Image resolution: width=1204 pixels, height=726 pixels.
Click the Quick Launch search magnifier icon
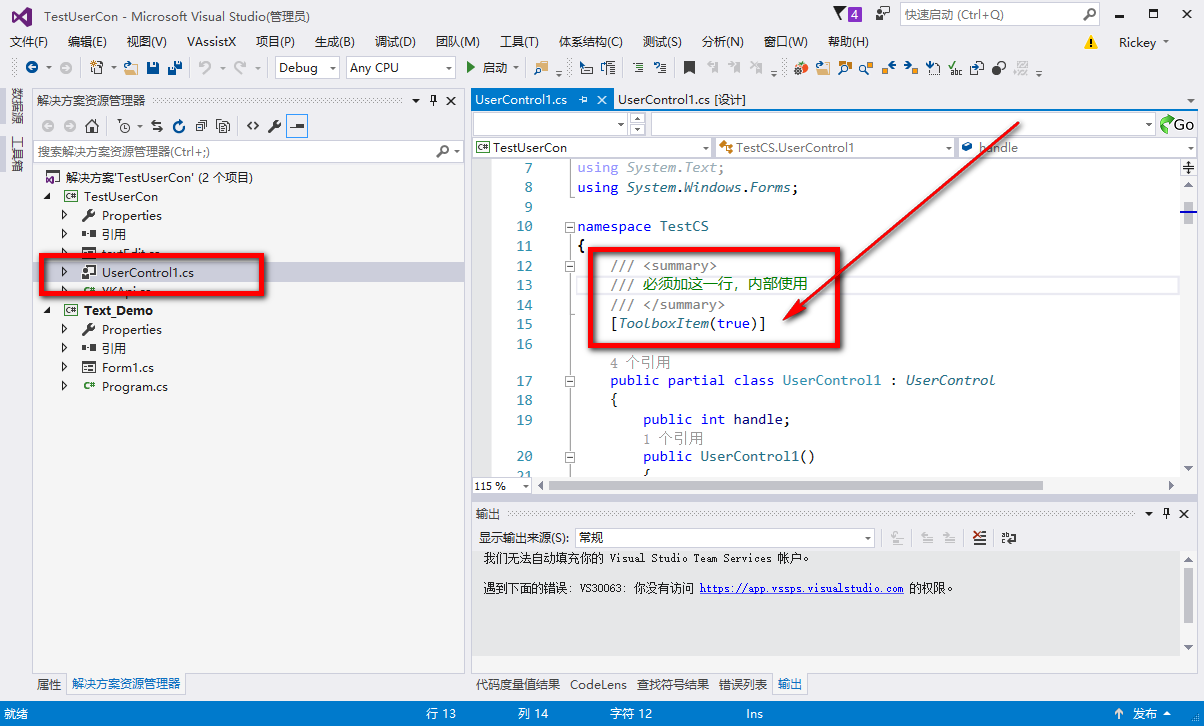(x=1089, y=15)
